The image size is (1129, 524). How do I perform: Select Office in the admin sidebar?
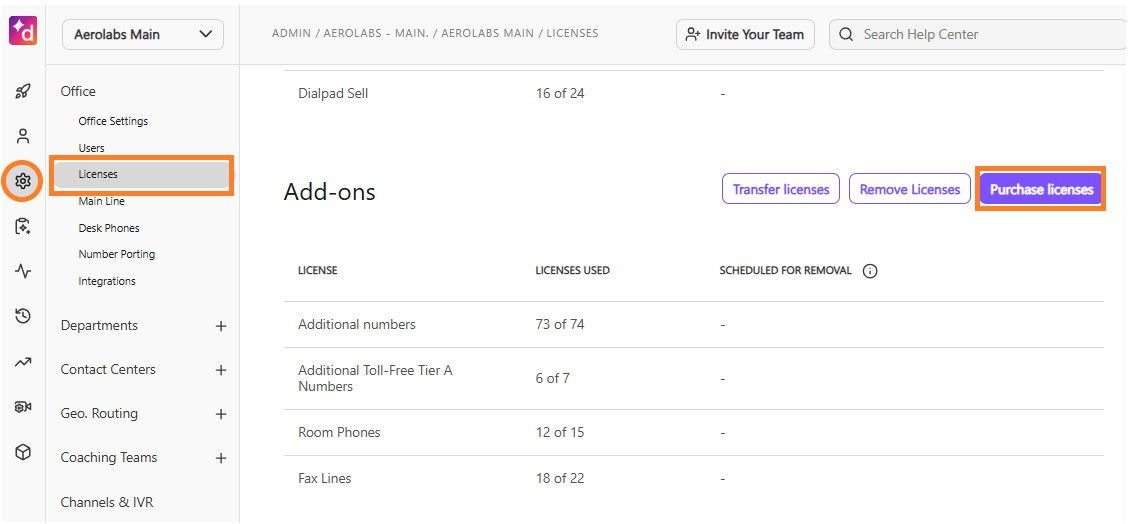click(x=78, y=91)
